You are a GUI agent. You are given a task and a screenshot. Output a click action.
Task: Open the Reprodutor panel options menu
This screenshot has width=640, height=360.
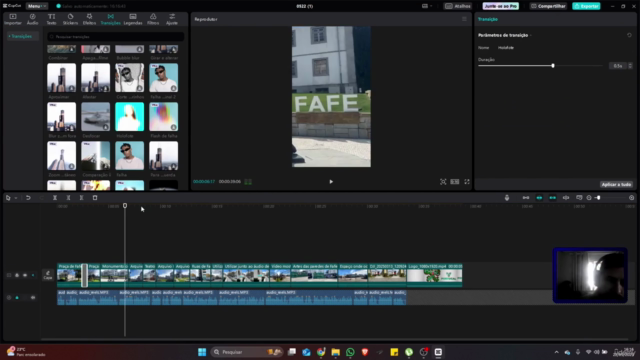pos(464,19)
